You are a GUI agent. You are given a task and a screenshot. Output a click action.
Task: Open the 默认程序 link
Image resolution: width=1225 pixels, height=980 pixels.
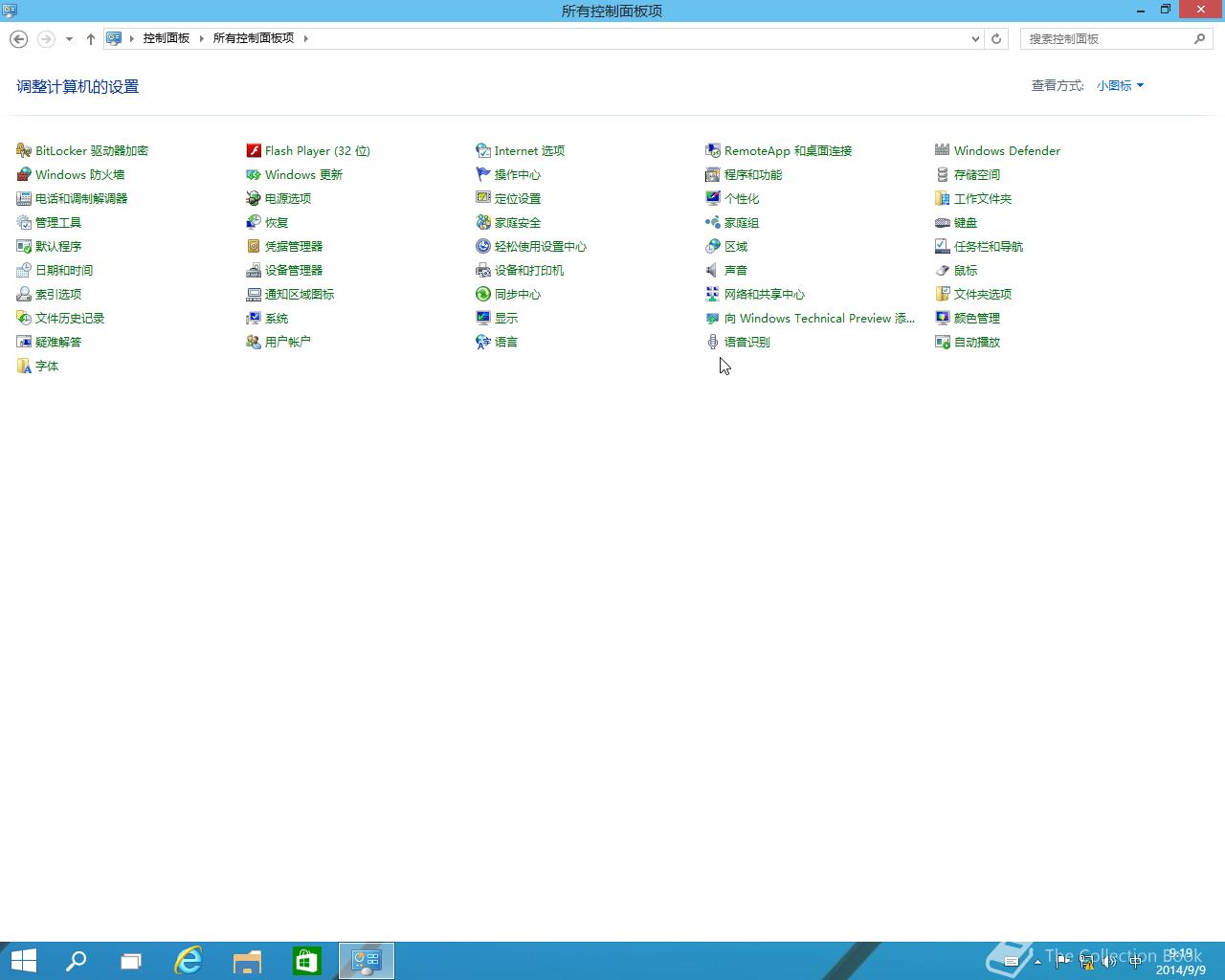(x=58, y=246)
